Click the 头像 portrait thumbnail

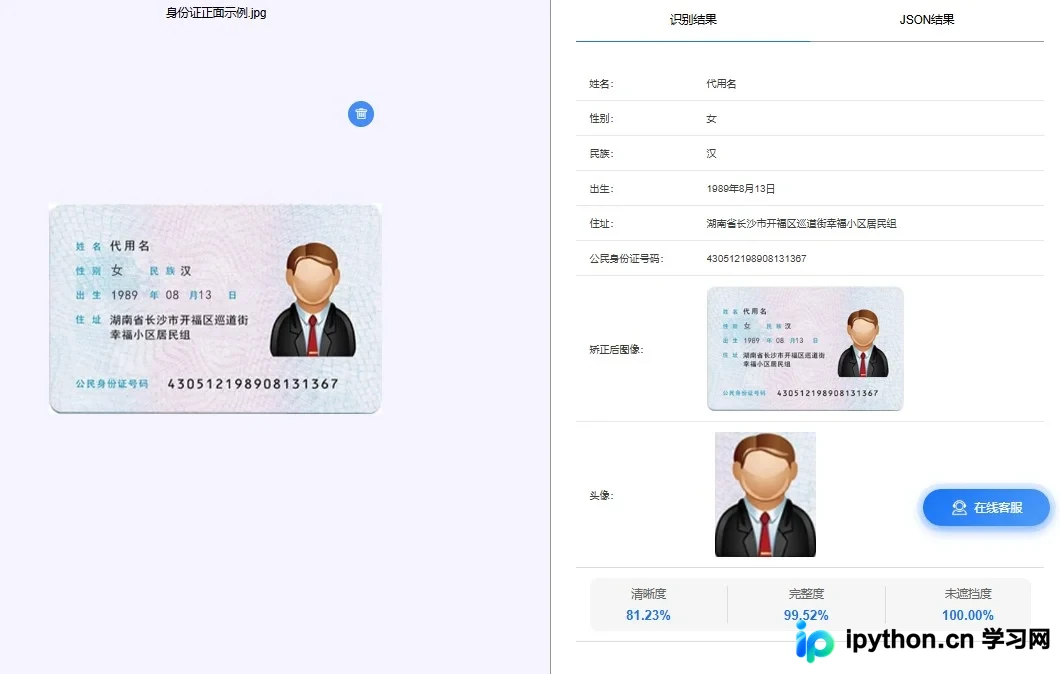coord(765,494)
